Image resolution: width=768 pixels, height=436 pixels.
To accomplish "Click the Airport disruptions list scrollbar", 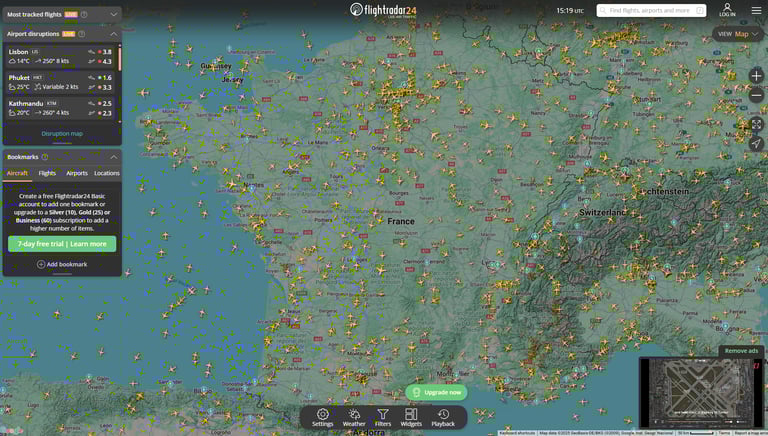I will [x=120, y=59].
